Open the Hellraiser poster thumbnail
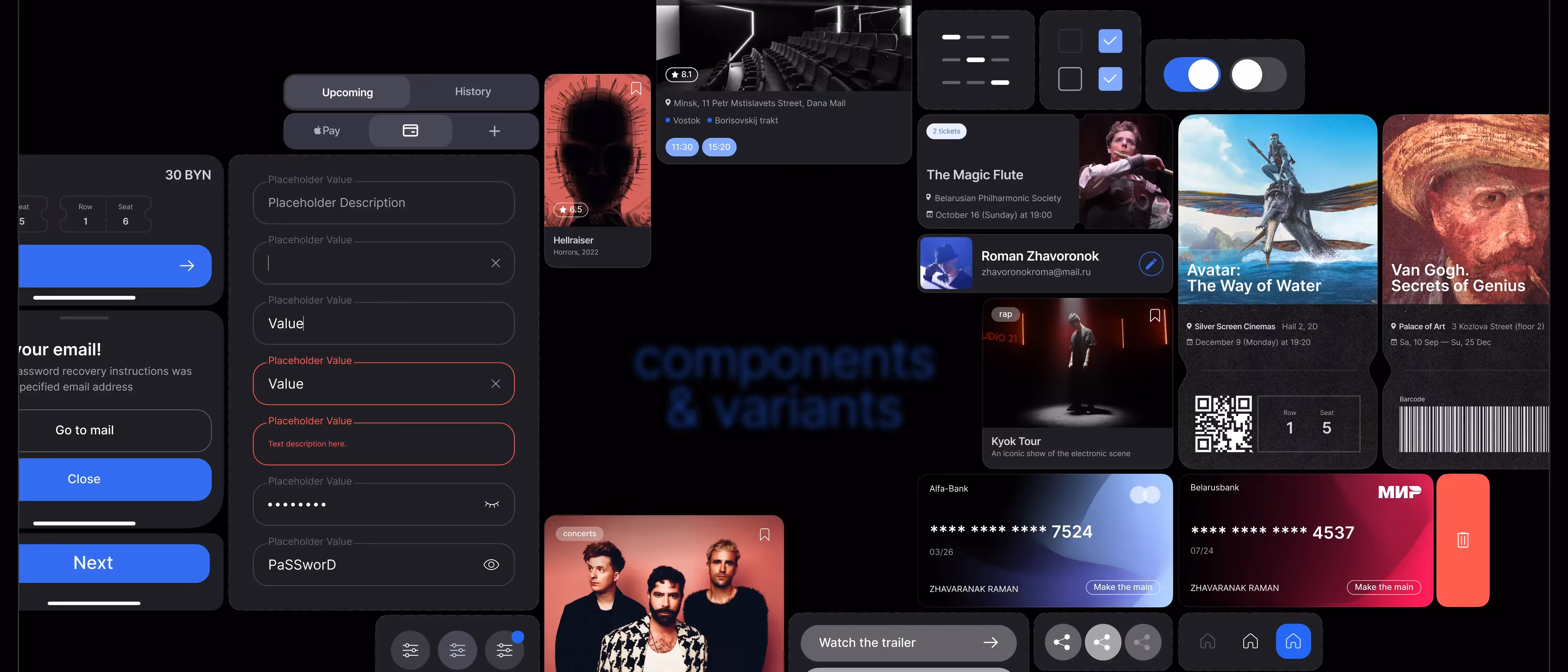Image resolution: width=1568 pixels, height=672 pixels. click(597, 150)
